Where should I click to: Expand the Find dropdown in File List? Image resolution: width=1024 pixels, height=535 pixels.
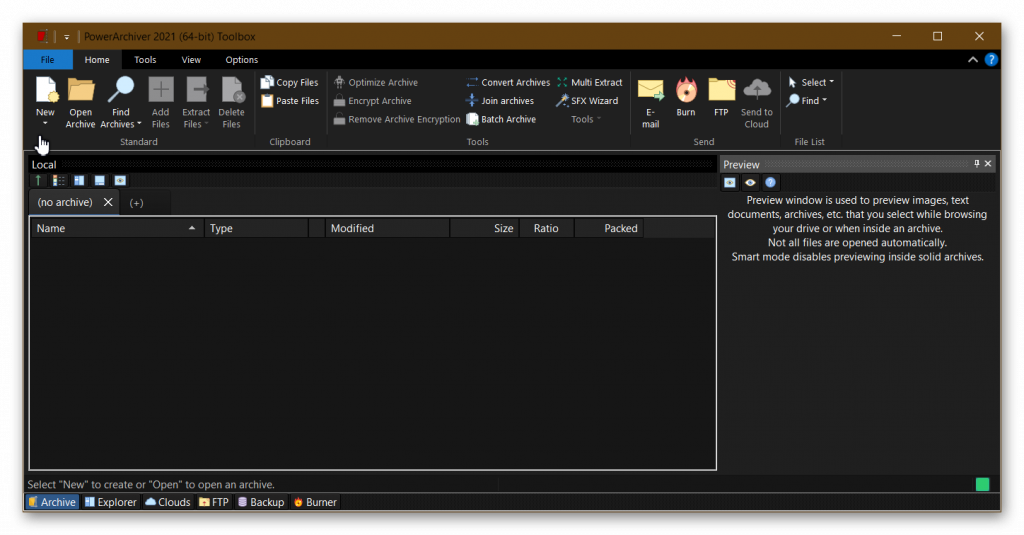click(808, 101)
